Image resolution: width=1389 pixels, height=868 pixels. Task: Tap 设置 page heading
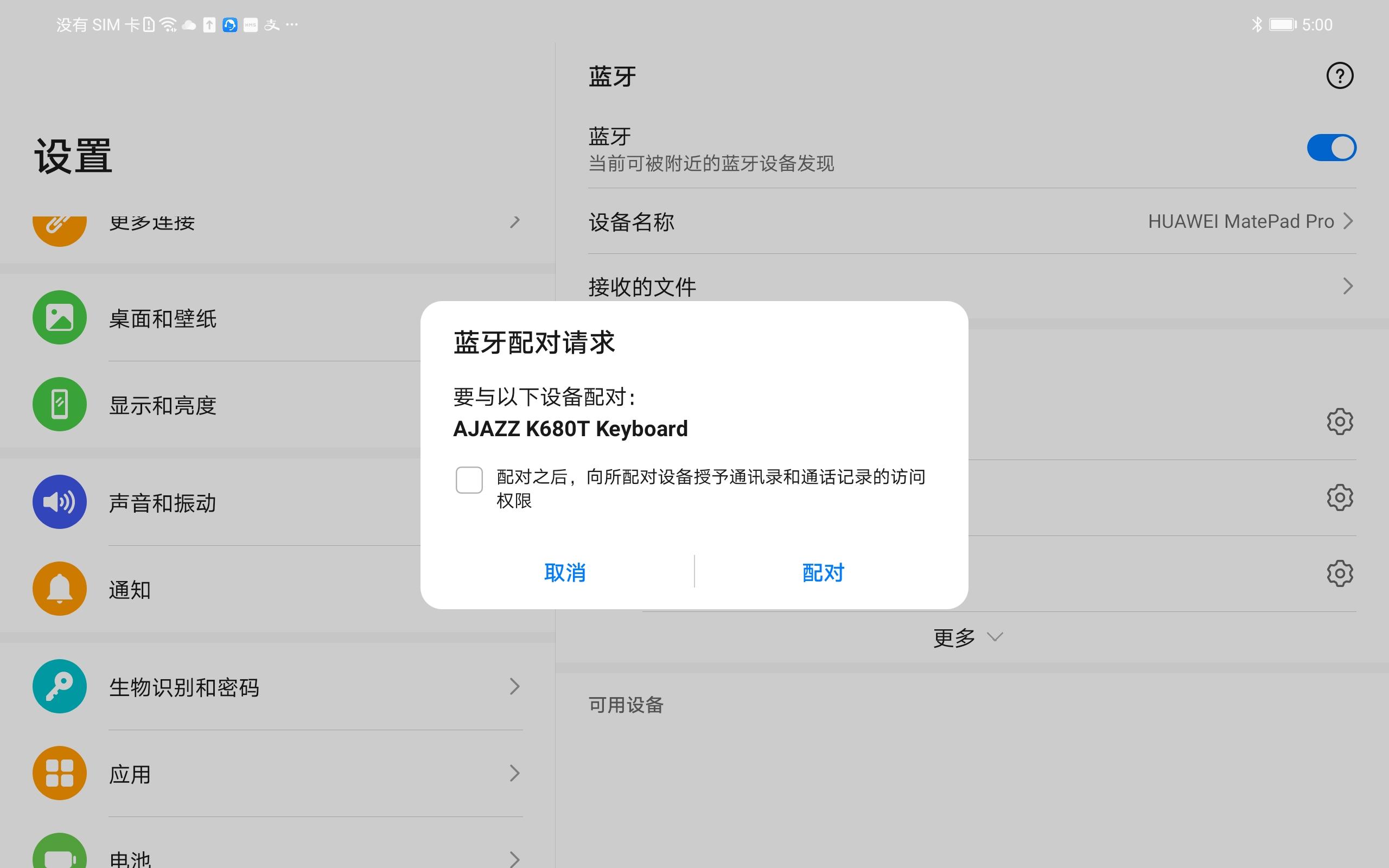[x=73, y=156]
